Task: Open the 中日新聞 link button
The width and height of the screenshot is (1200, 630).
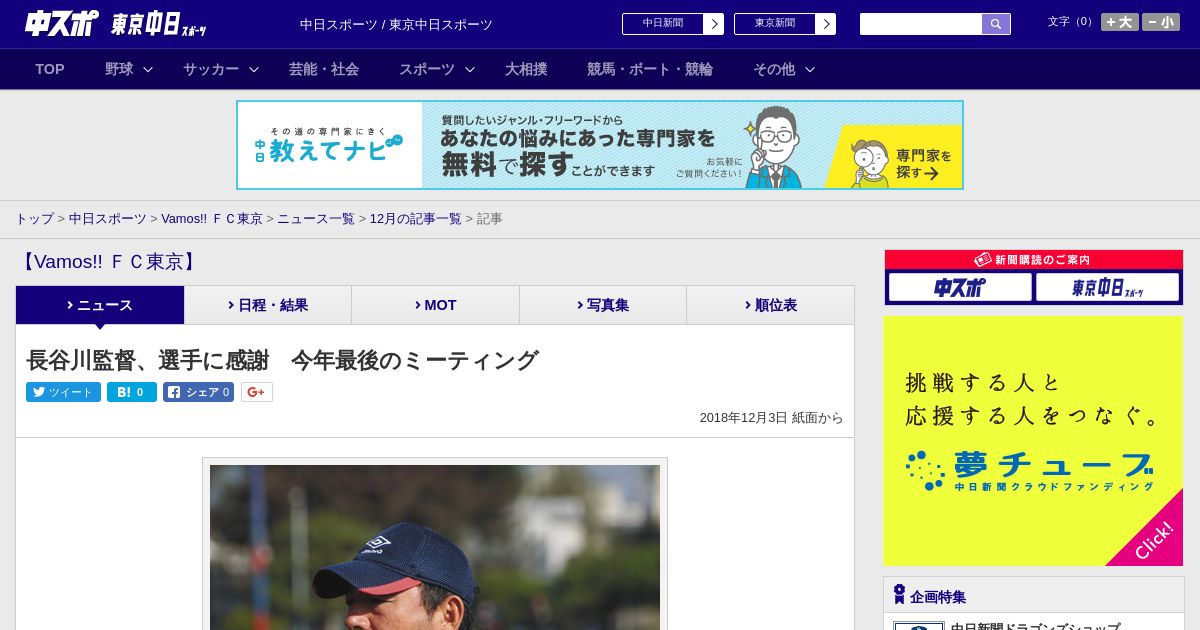Action: coord(663,24)
